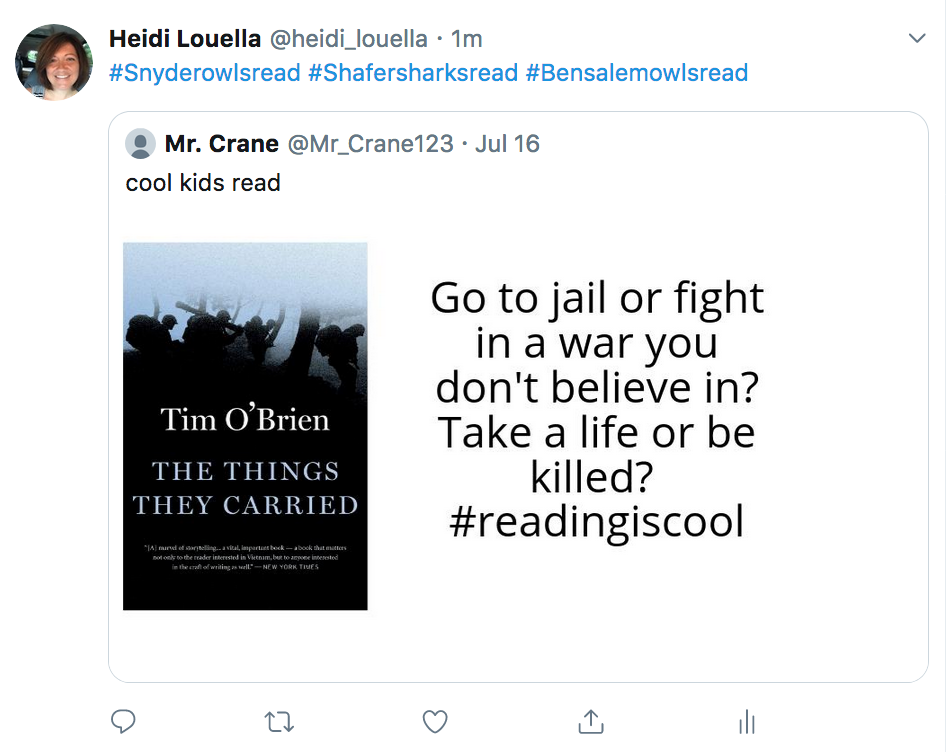Viewport: 952px width, 752px height.
Task: View The Things They Carried book cover
Action: 245,426
